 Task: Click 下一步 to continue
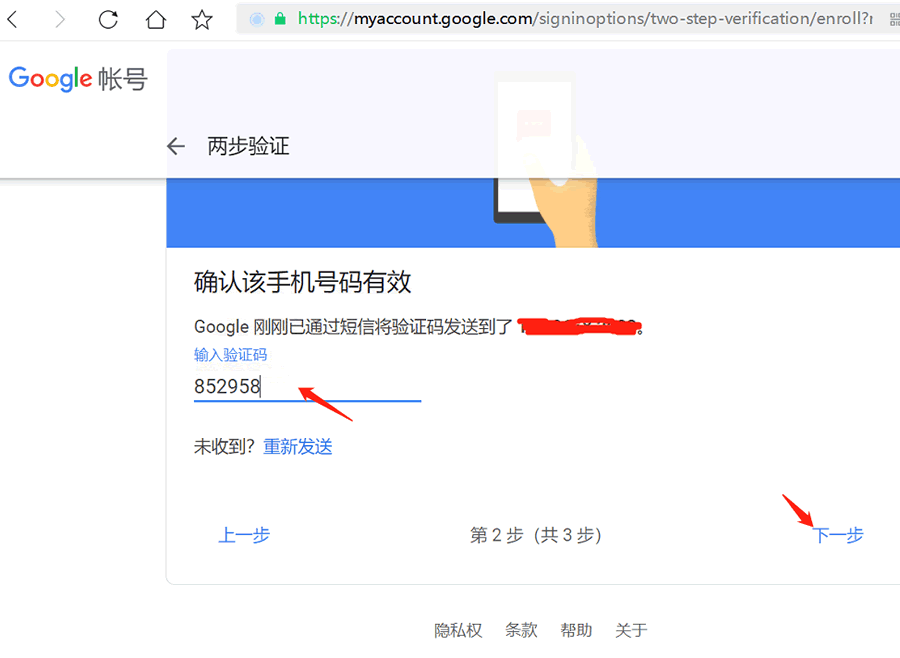[839, 535]
